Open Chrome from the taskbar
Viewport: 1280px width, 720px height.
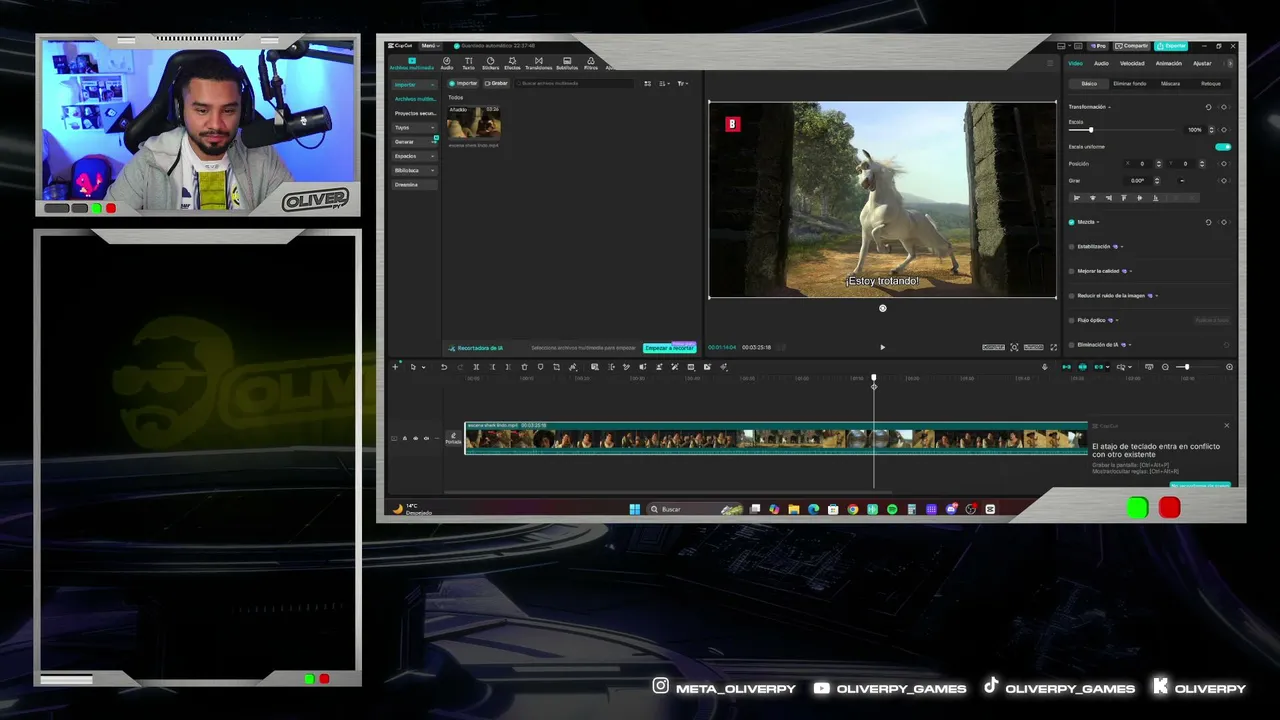coord(852,509)
